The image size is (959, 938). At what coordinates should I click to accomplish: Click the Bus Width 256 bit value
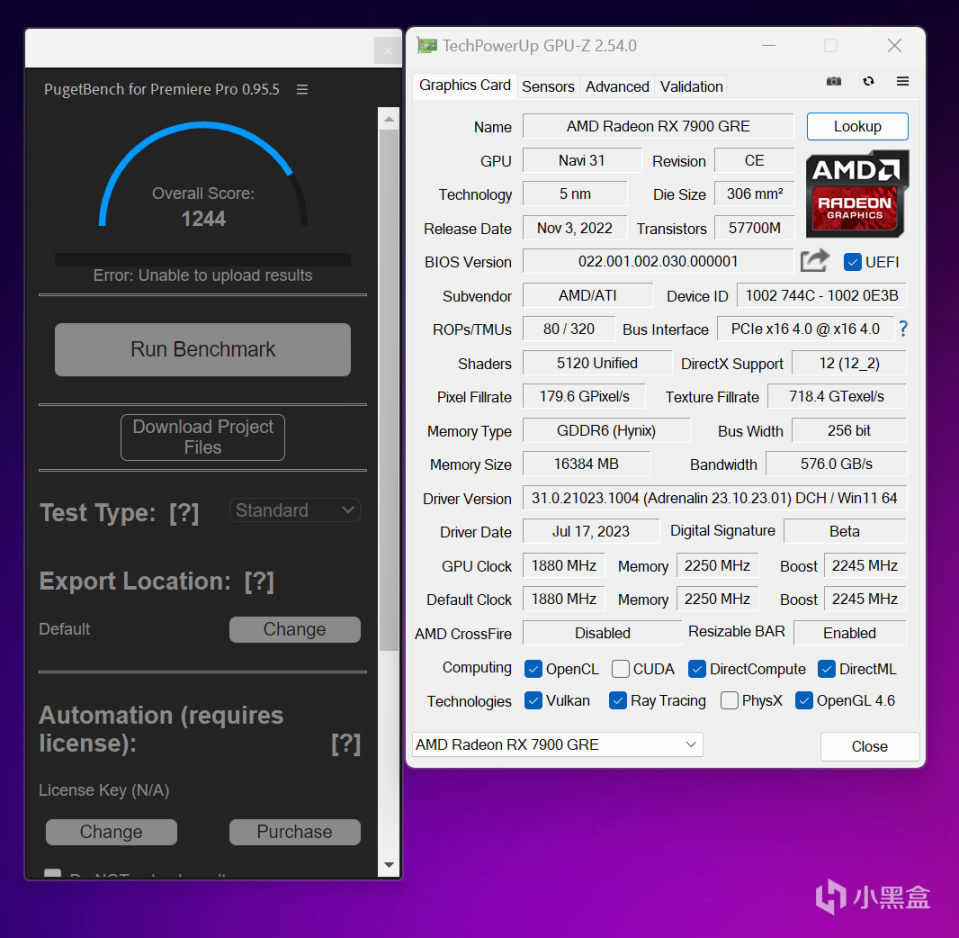coord(849,430)
